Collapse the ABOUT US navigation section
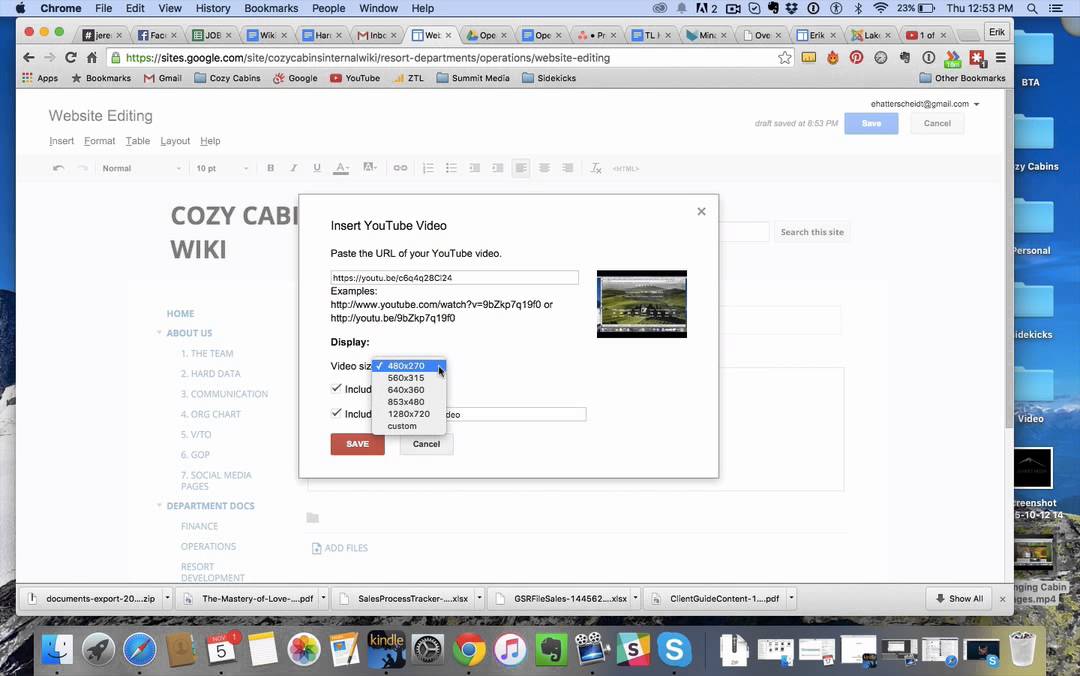 (x=159, y=333)
